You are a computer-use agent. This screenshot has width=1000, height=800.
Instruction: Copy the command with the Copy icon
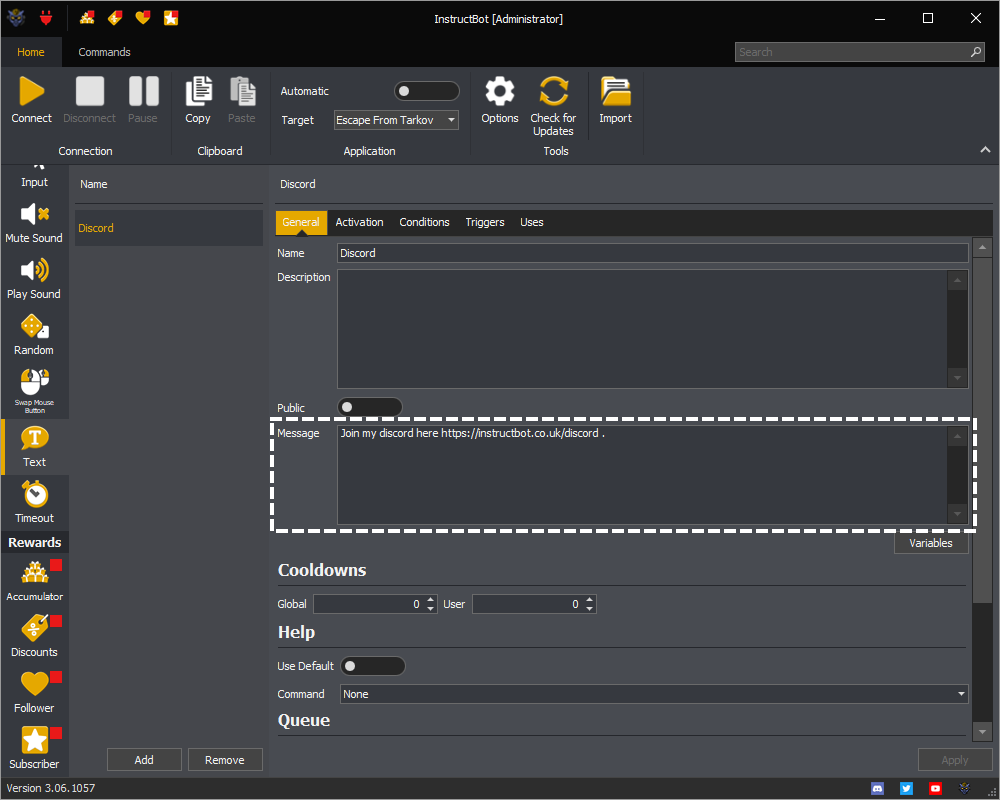pos(198,91)
